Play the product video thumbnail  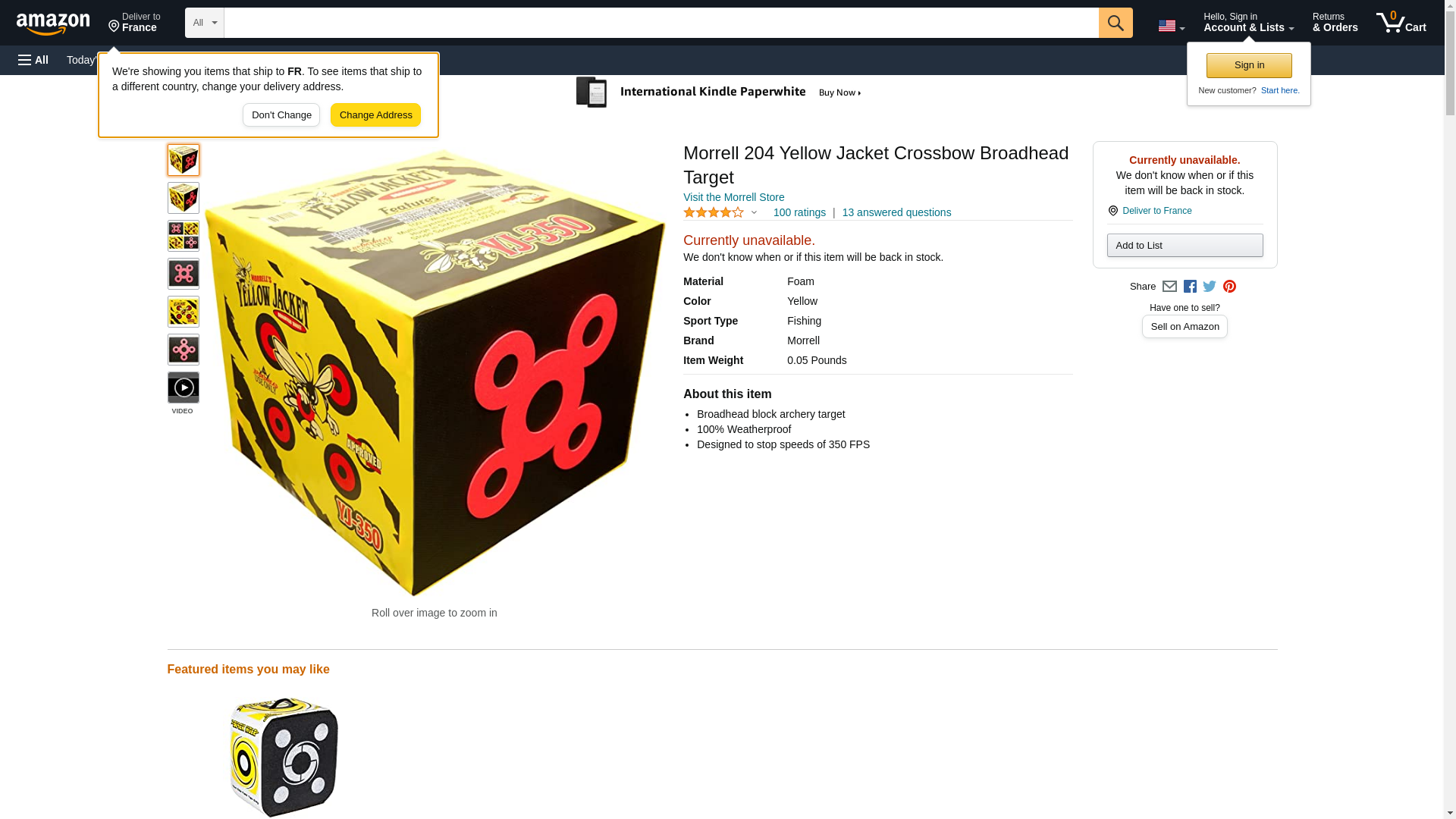point(183,388)
